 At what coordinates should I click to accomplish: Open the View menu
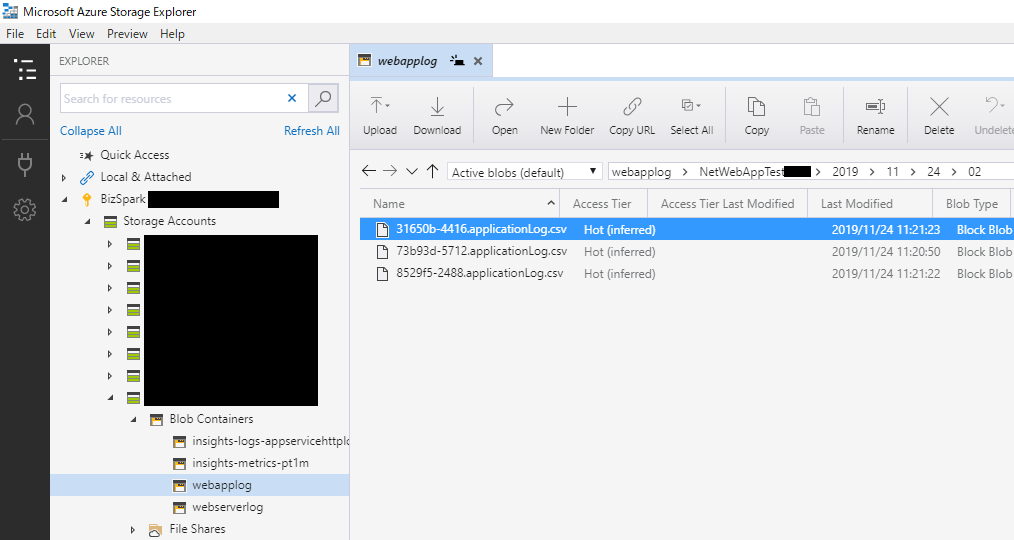(x=81, y=34)
